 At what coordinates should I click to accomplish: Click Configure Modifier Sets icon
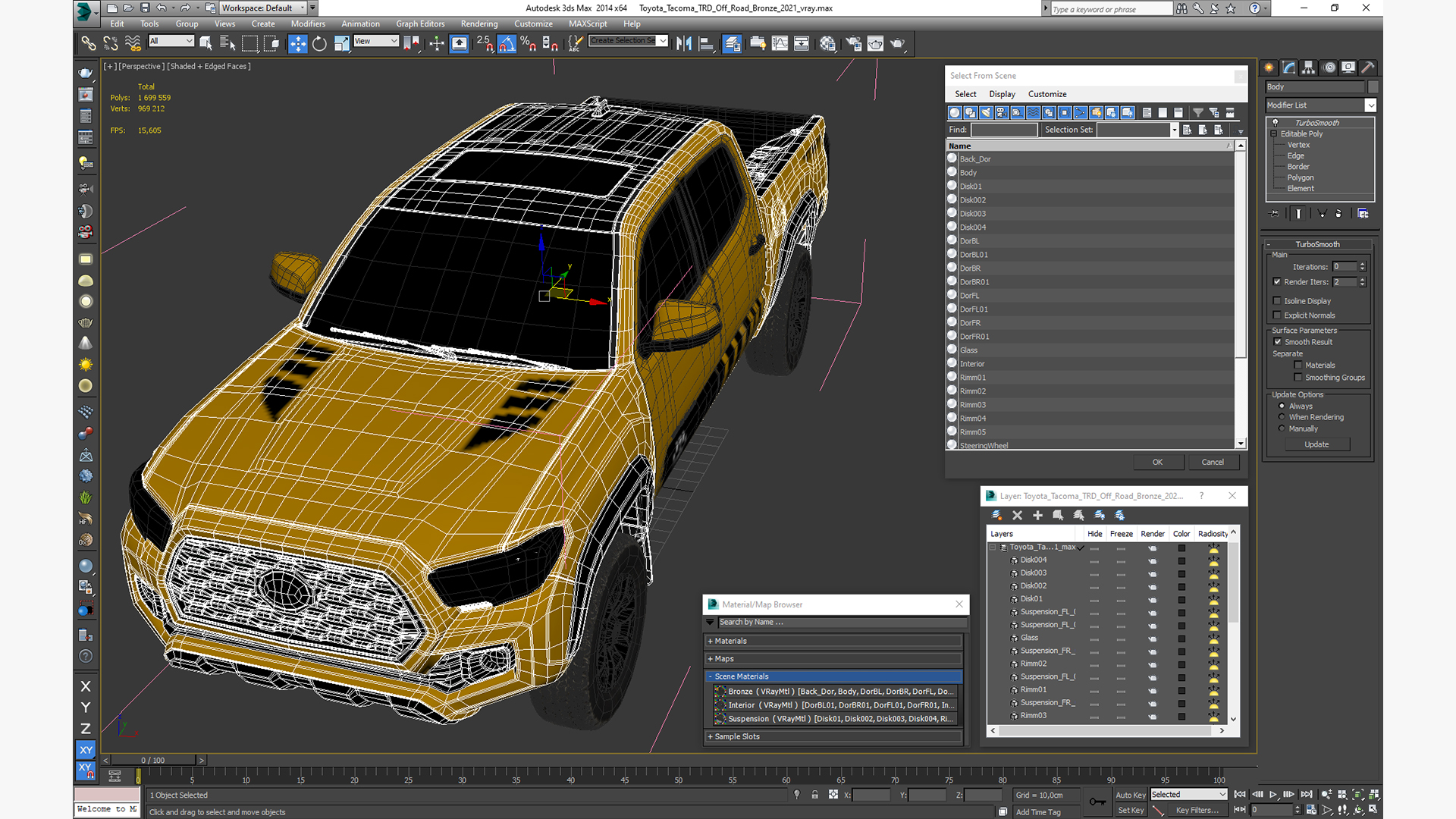pyautogui.click(x=1363, y=214)
